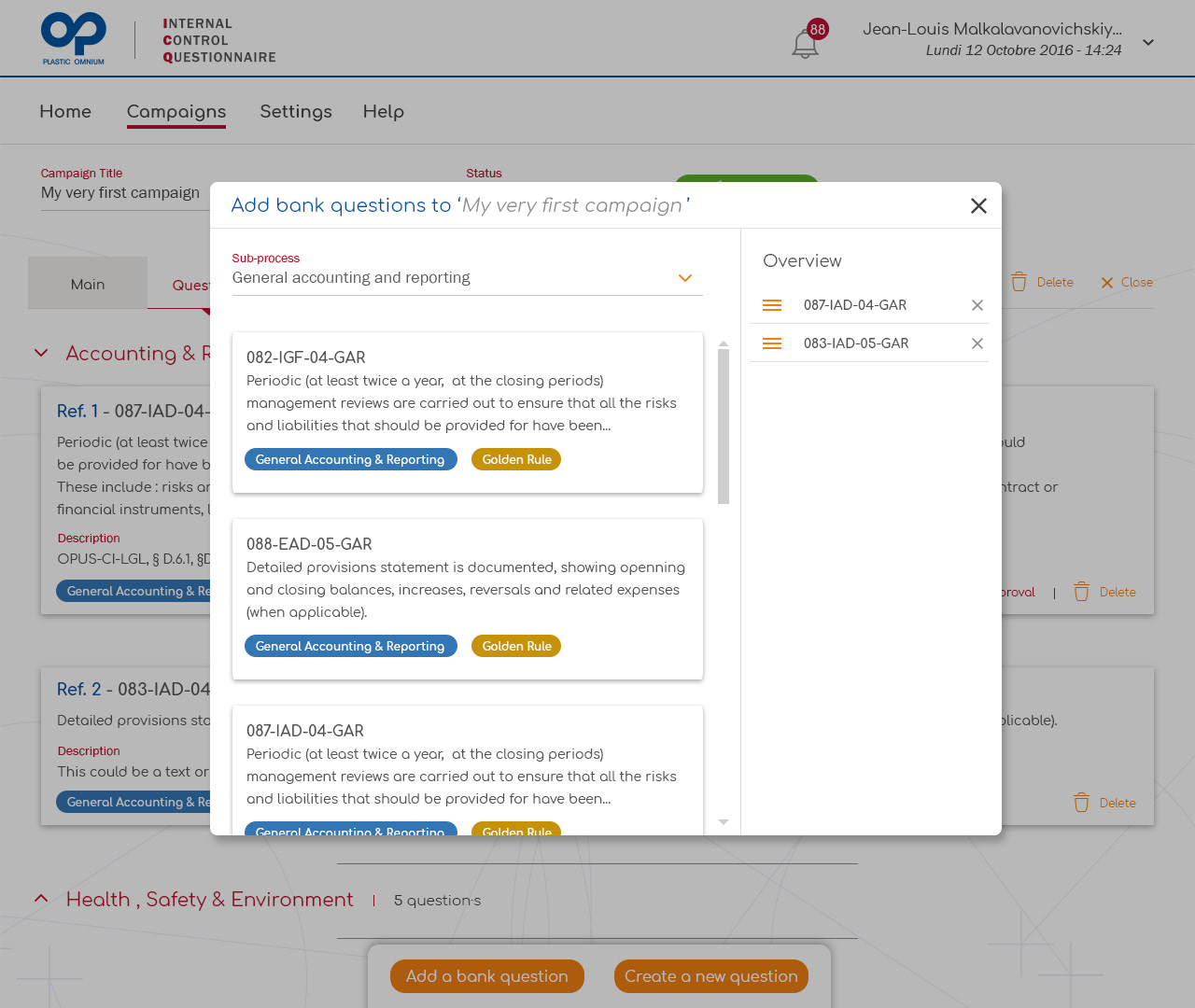Grab the drag handle of 083-IAD-05-GAR
The height and width of the screenshot is (1008, 1195).
click(x=772, y=343)
